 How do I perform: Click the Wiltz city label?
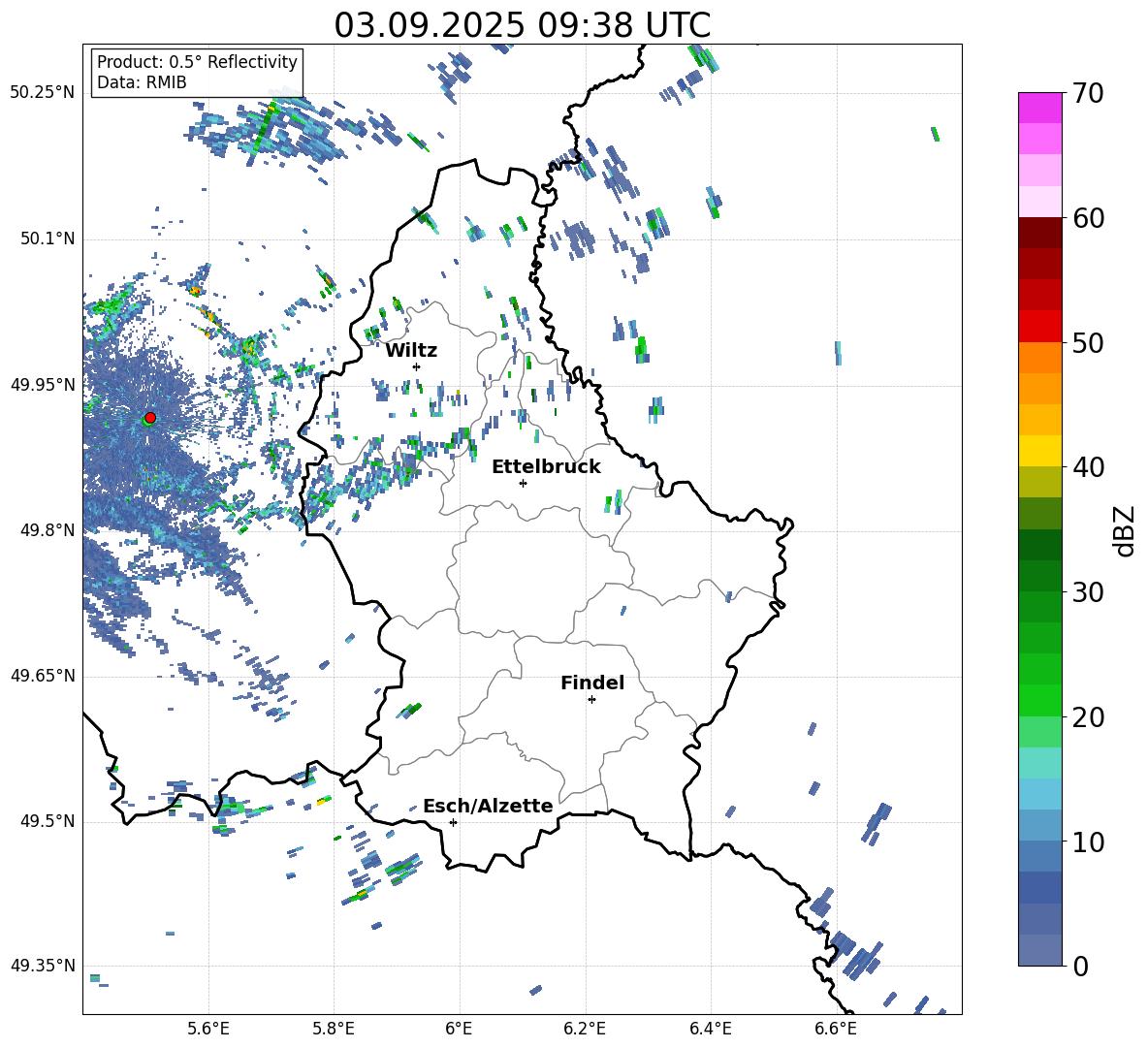coord(411,350)
